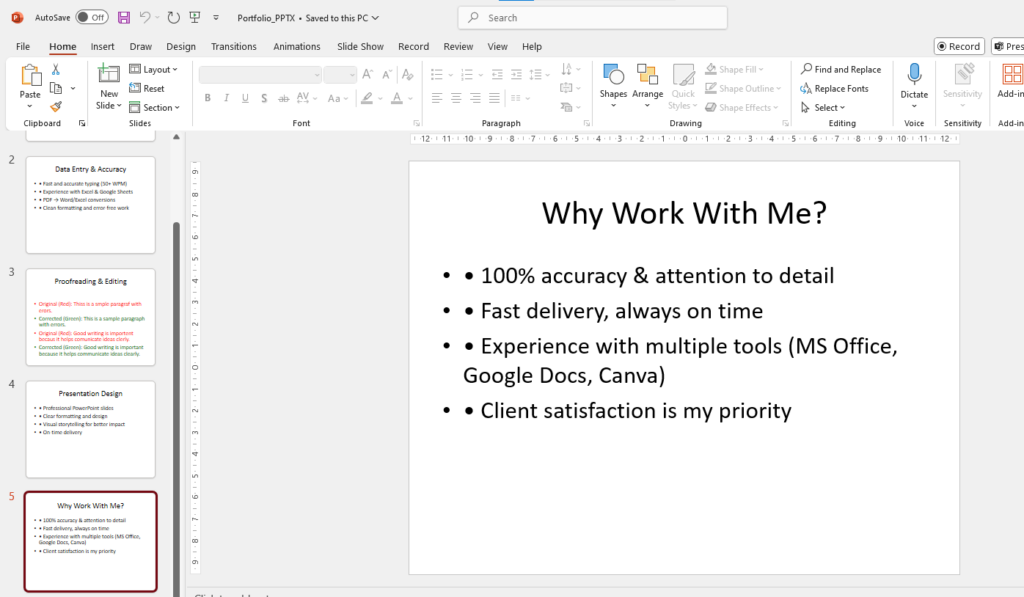Click the center align icon
Image resolution: width=1024 pixels, height=597 pixels.
coord(456,98)
